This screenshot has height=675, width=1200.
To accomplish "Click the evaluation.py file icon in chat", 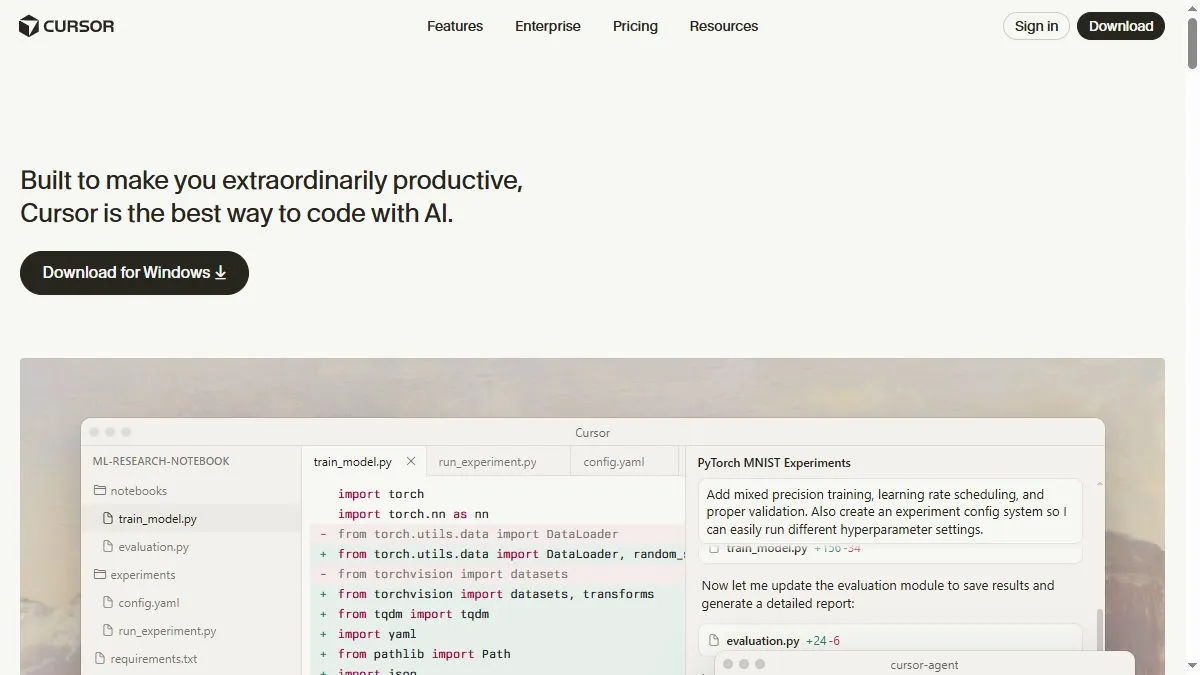I will [714, 640].
